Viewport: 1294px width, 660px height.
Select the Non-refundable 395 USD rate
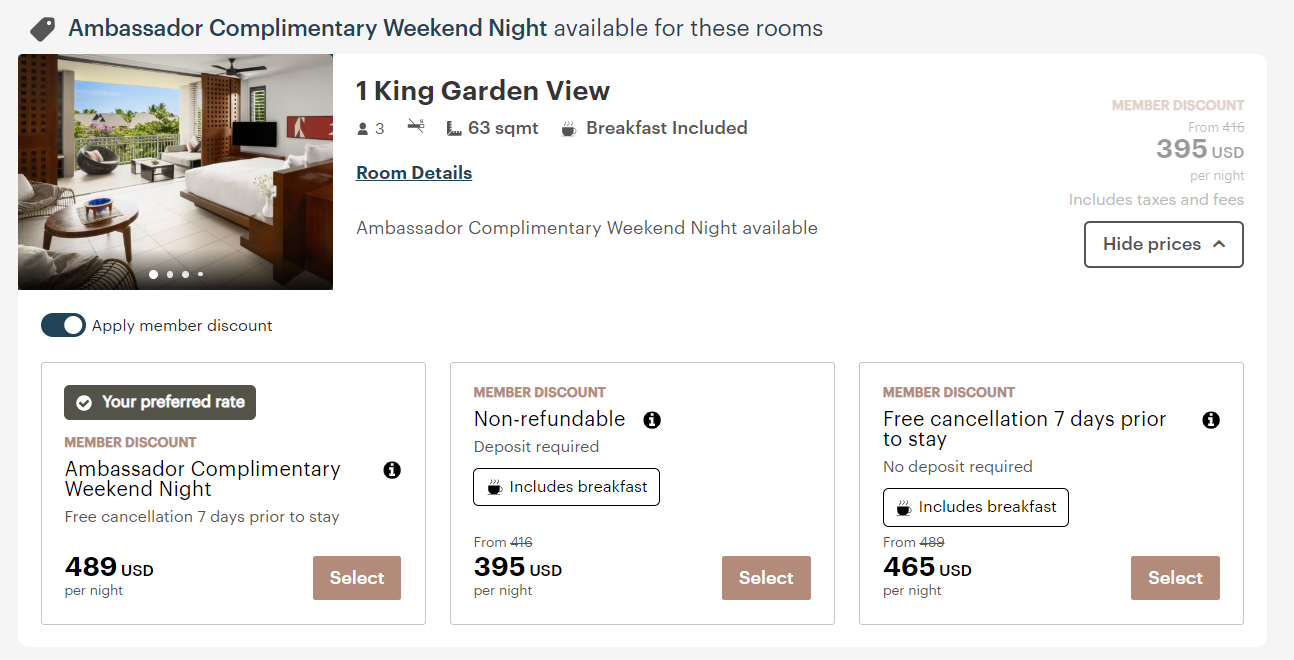pos(766,577)
